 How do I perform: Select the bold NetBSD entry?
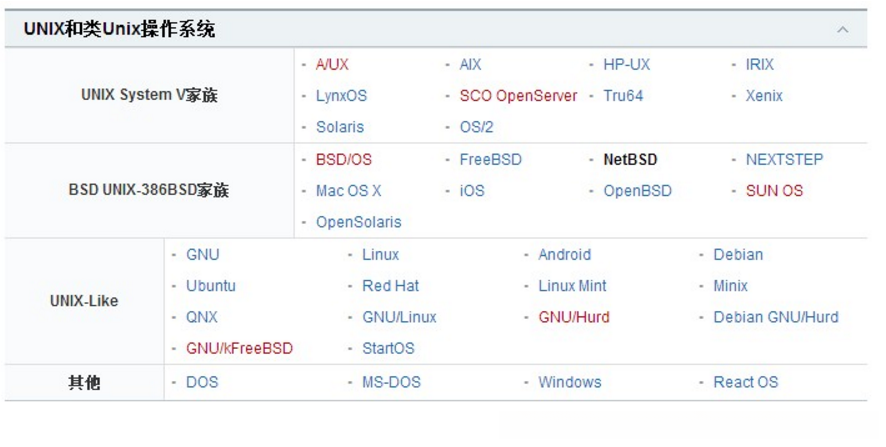pyautogui.click(x=630, y=159)
